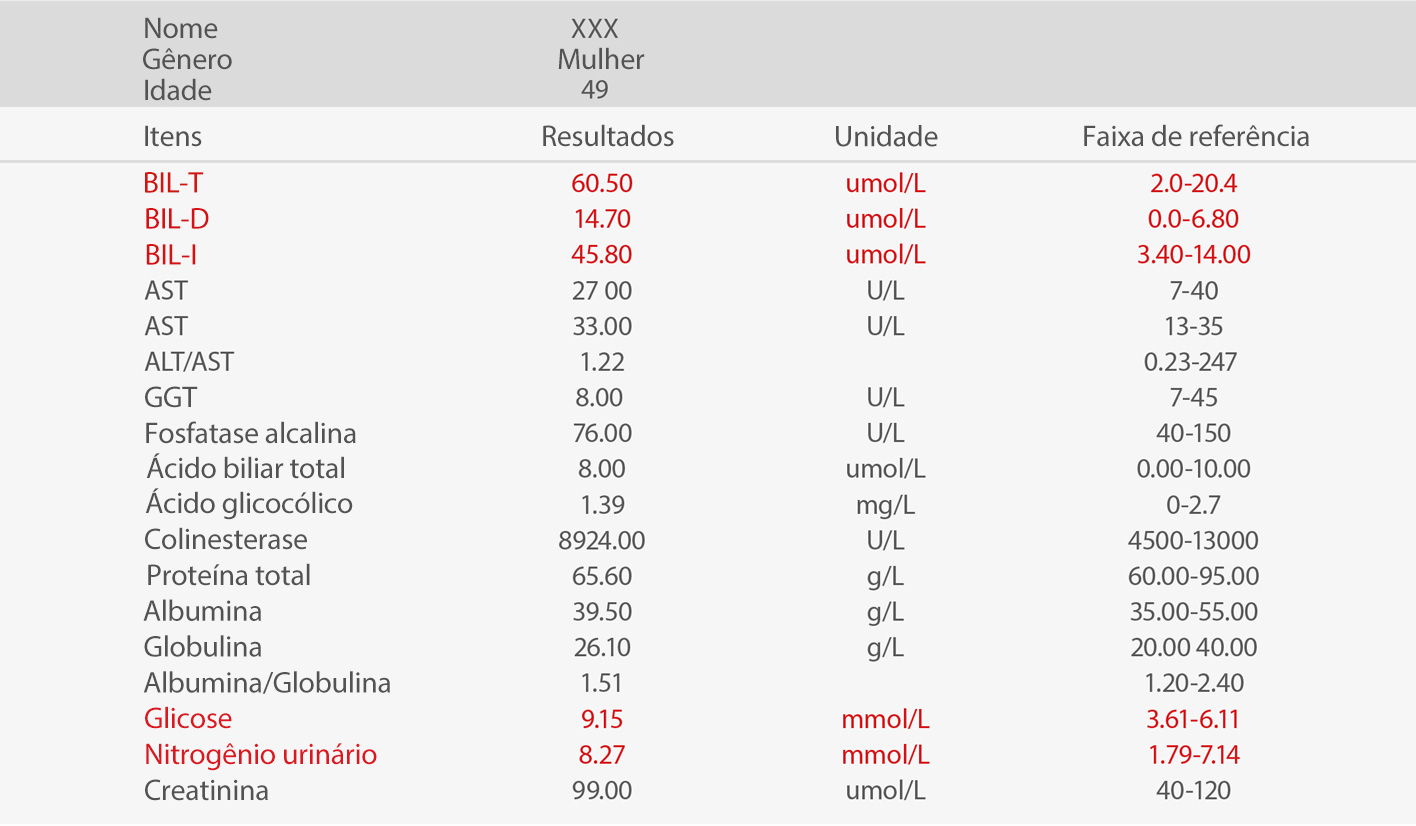Click the patient gender value Mulher
The image size is (1416, 826).
tap(600, 60)
